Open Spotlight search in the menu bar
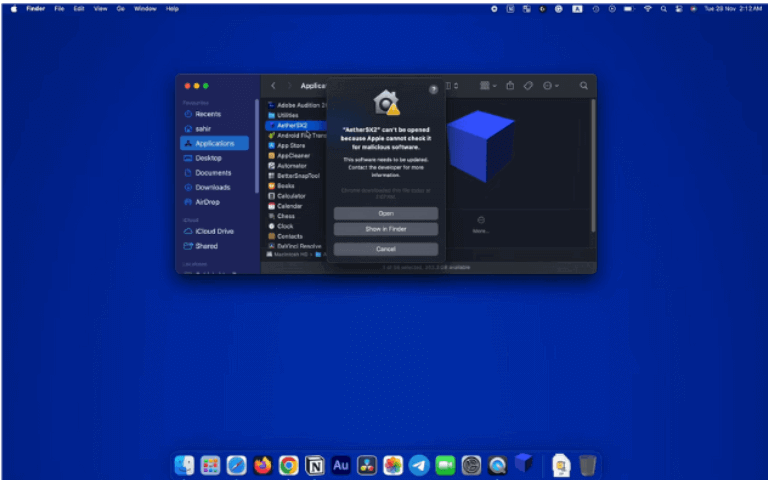Viewport: 768px width, 480px height. [x=663, y=9]
